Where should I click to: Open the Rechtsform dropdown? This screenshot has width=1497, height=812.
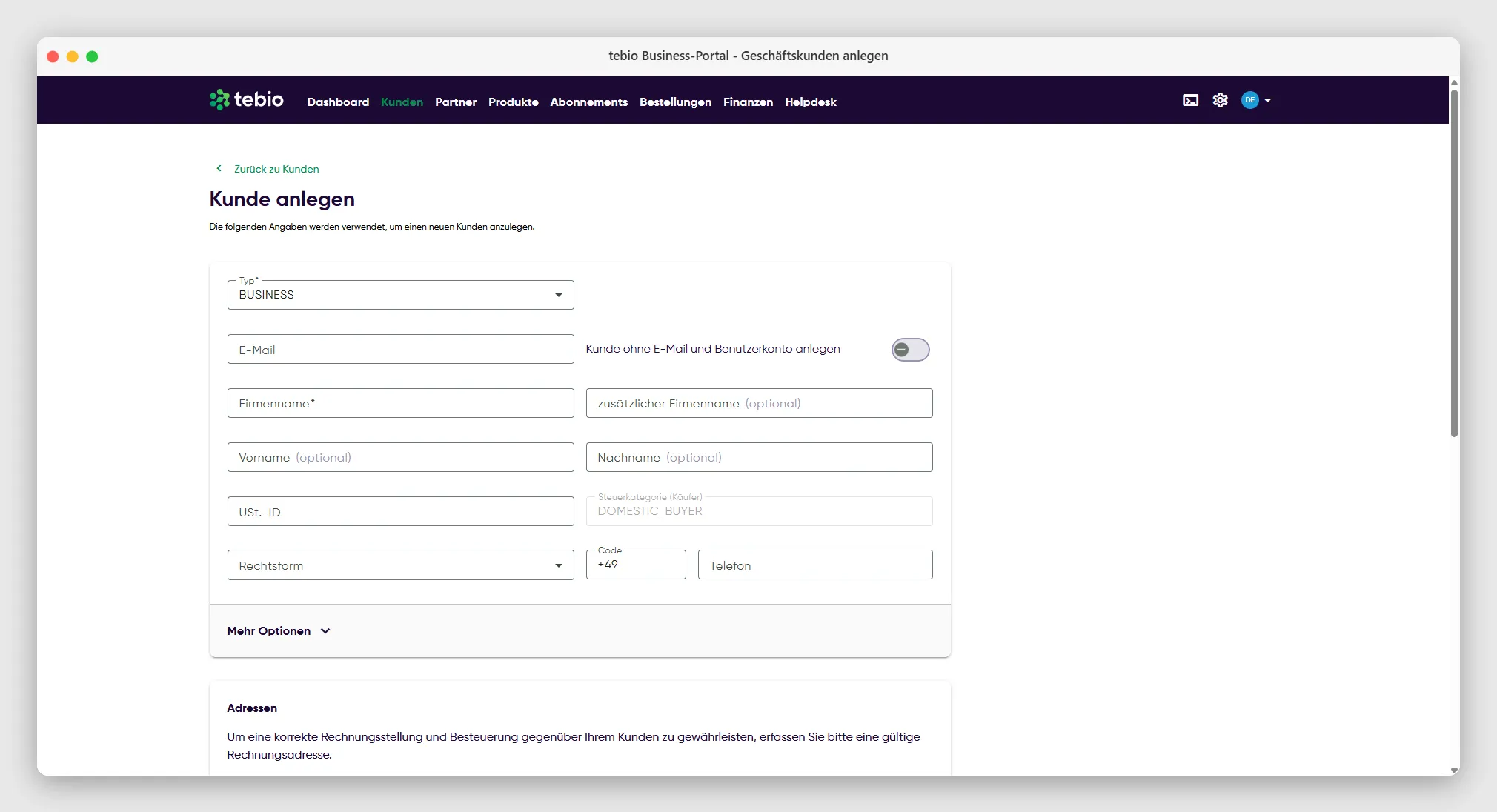[400, 565]
